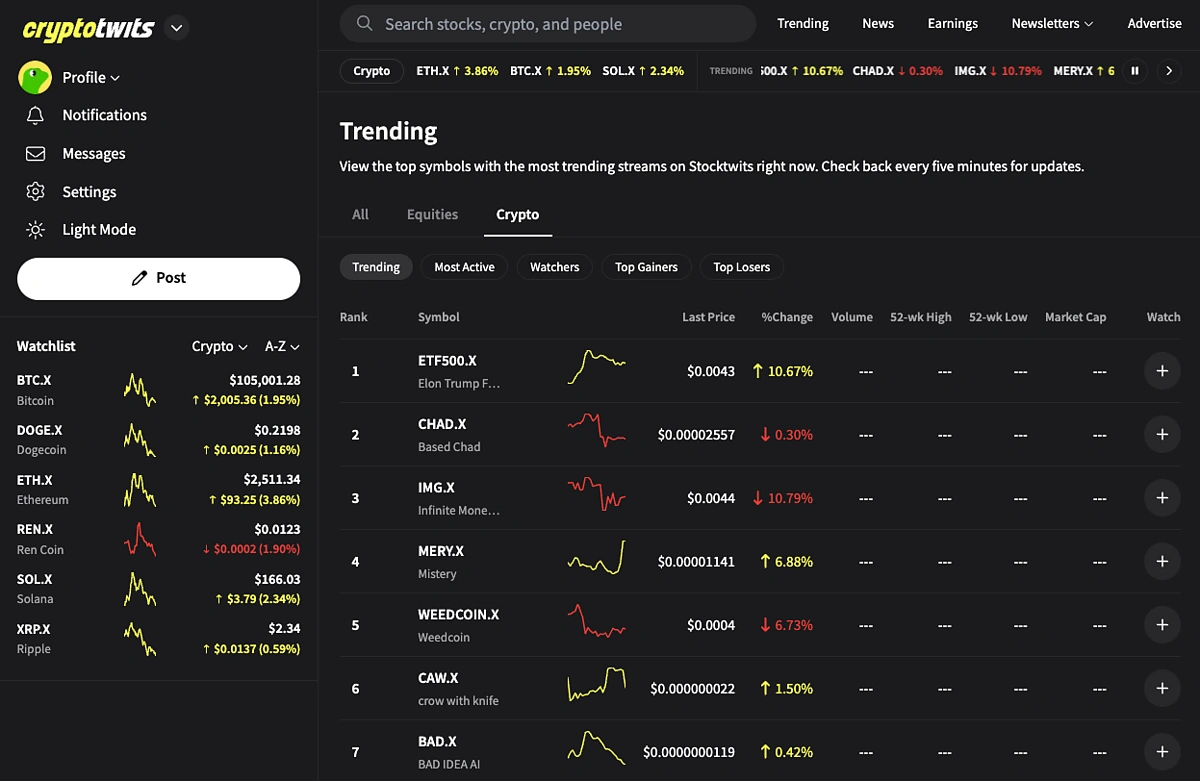Pause the trending ticker
Viewport: 1200px width, 781px height.
pyautogui.click(x=1135, y=71)
